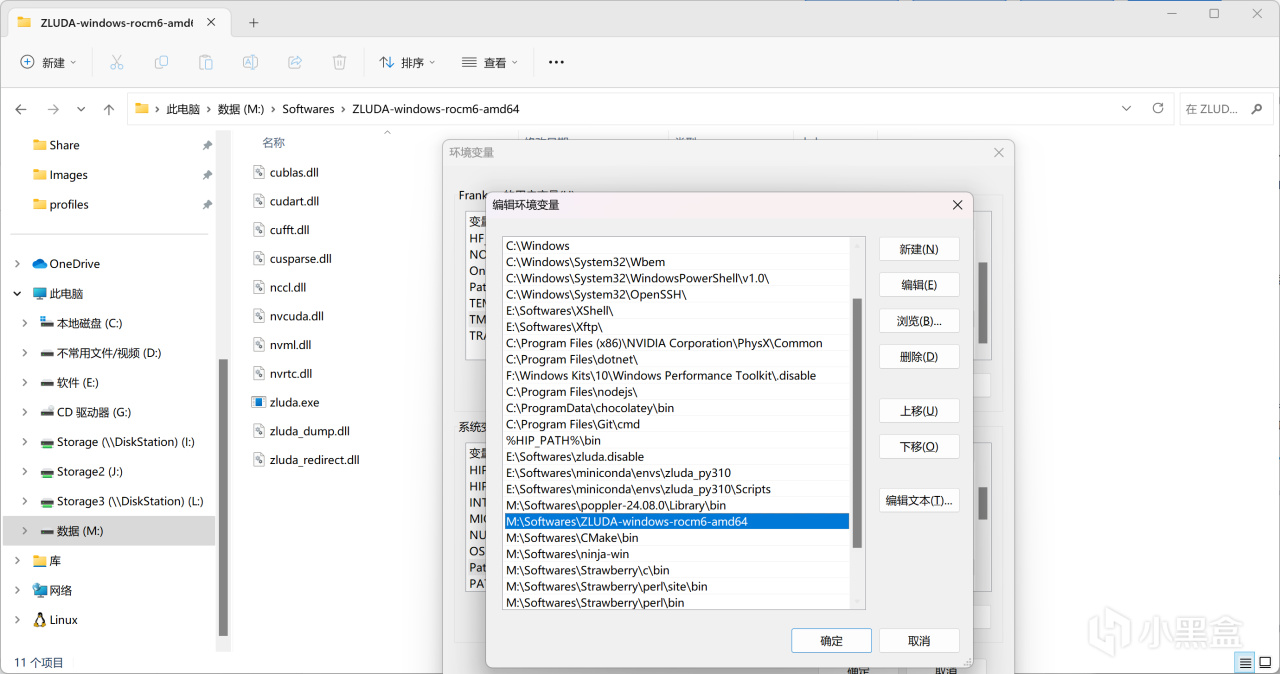The height and width of the screenshot is (674, 1280).
Task: Select M:\Softwares\CMake\bin entry
Action: 677,538
